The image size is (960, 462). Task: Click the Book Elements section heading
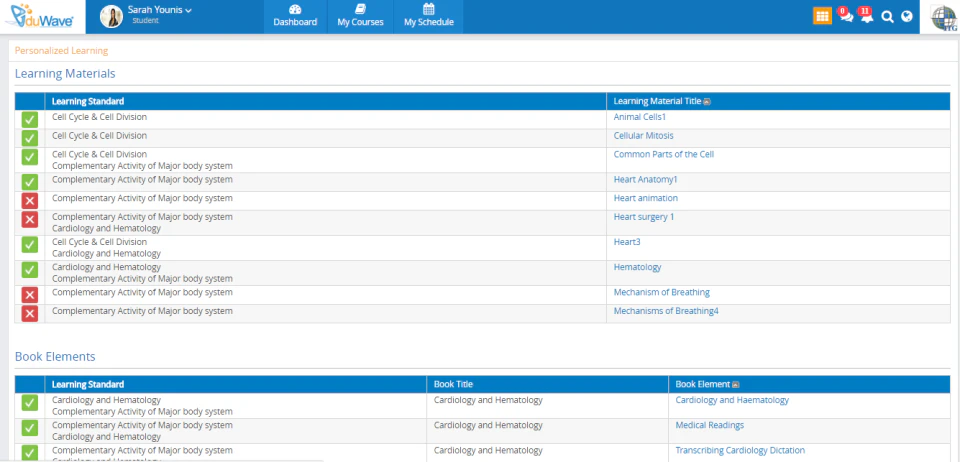click(x=55, y=356)
